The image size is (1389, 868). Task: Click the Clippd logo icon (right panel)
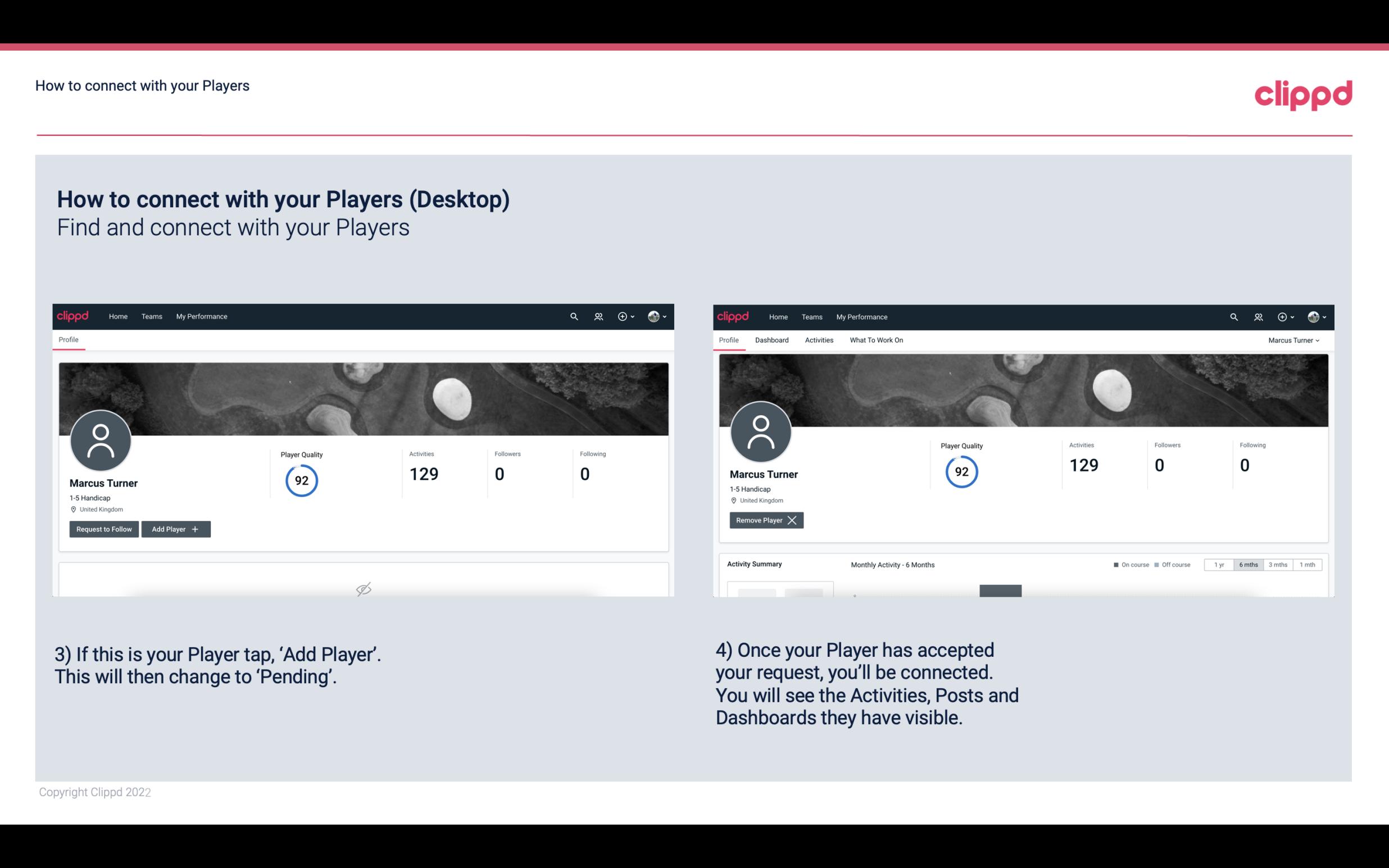tap(733, 317)
